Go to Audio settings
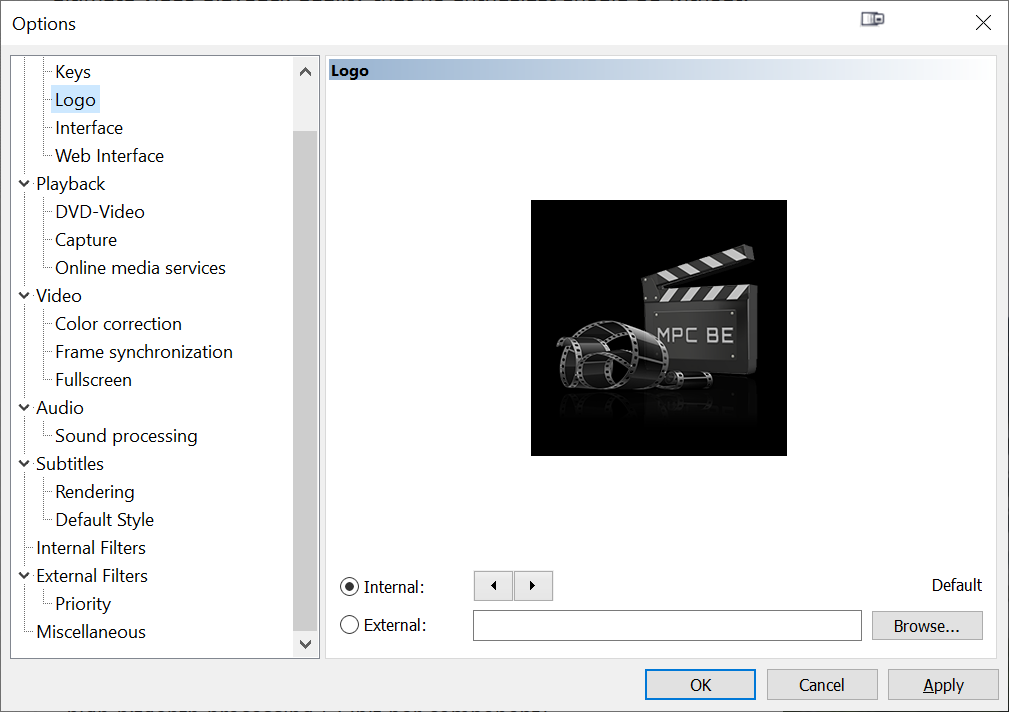Screen dimensions: 1009x712 60,408
